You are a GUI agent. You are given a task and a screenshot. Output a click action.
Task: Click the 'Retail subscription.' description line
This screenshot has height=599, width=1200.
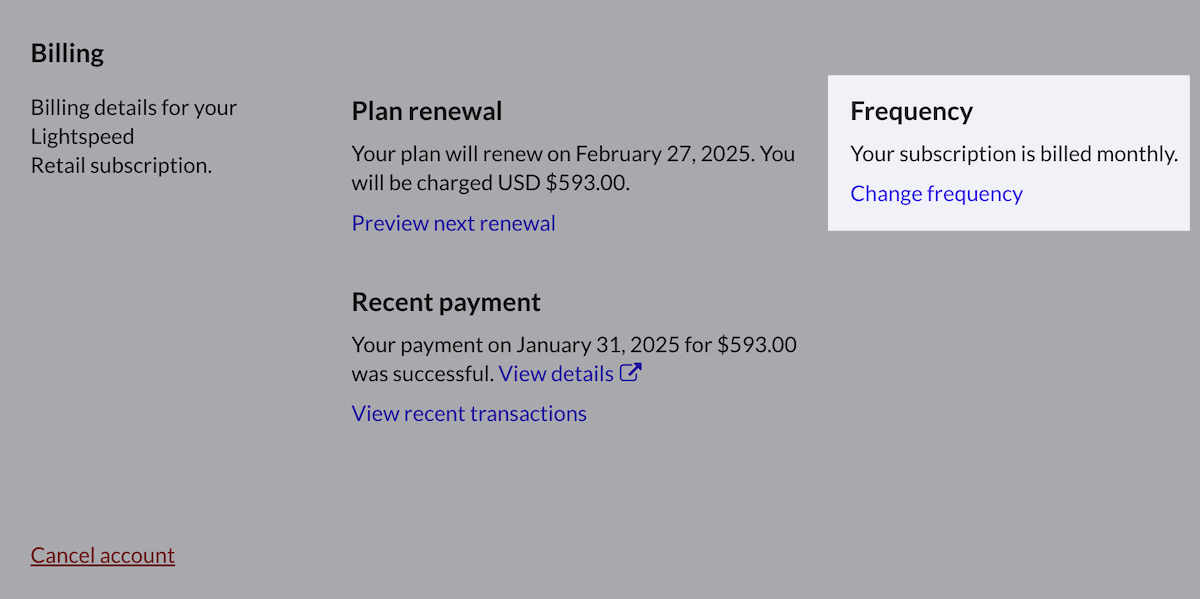click(x=121, y=165)
